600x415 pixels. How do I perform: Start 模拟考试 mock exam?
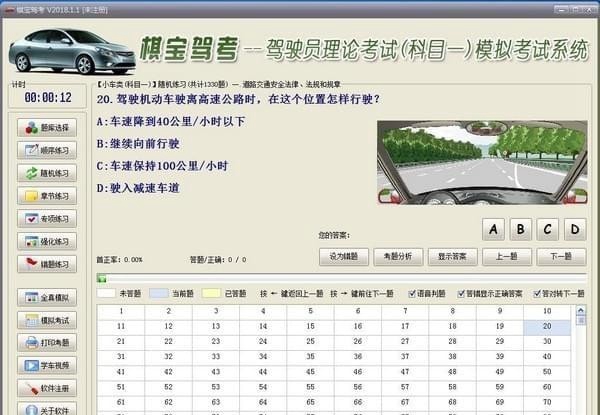(47, 320)
